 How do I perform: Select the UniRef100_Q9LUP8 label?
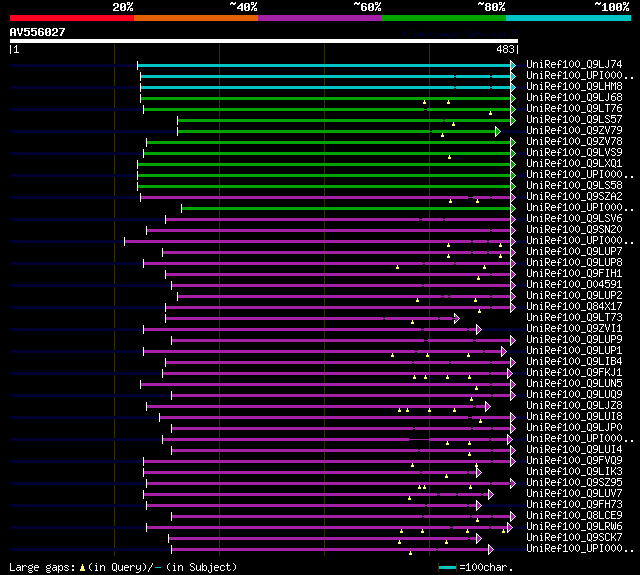574,263
